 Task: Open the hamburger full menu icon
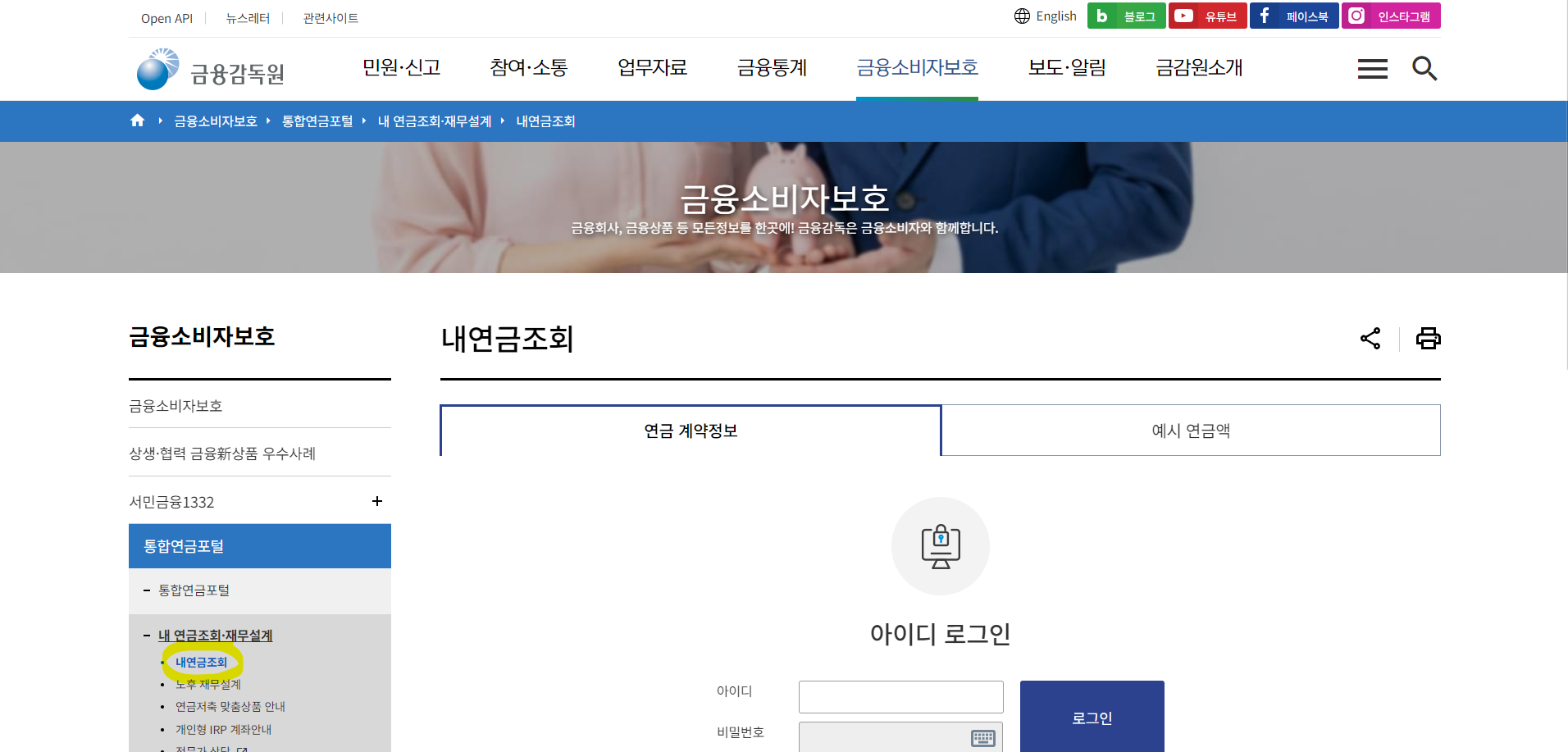click(x=1372, y=69)
